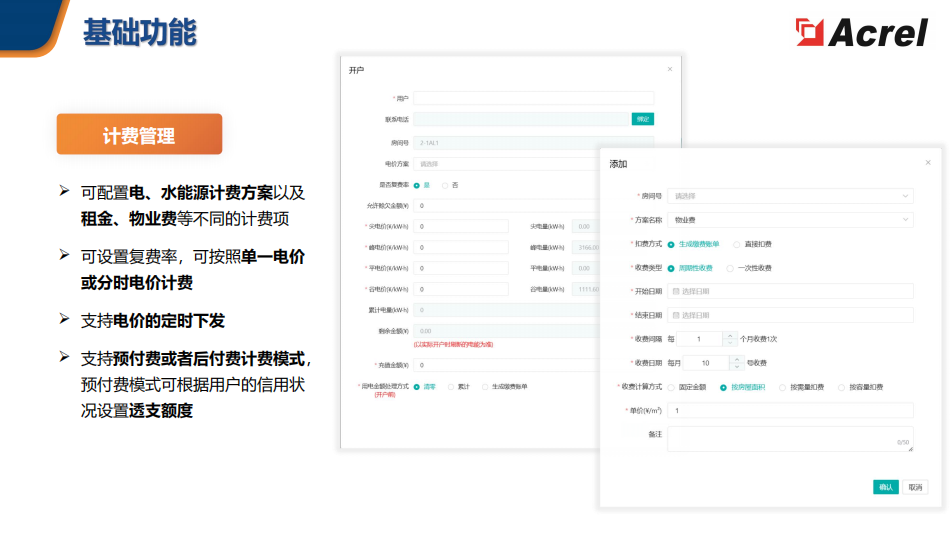The image size is (952, 534).
Task: Click the 峰电量 field showing 3166.00
Action: click(x=586, y=248)
